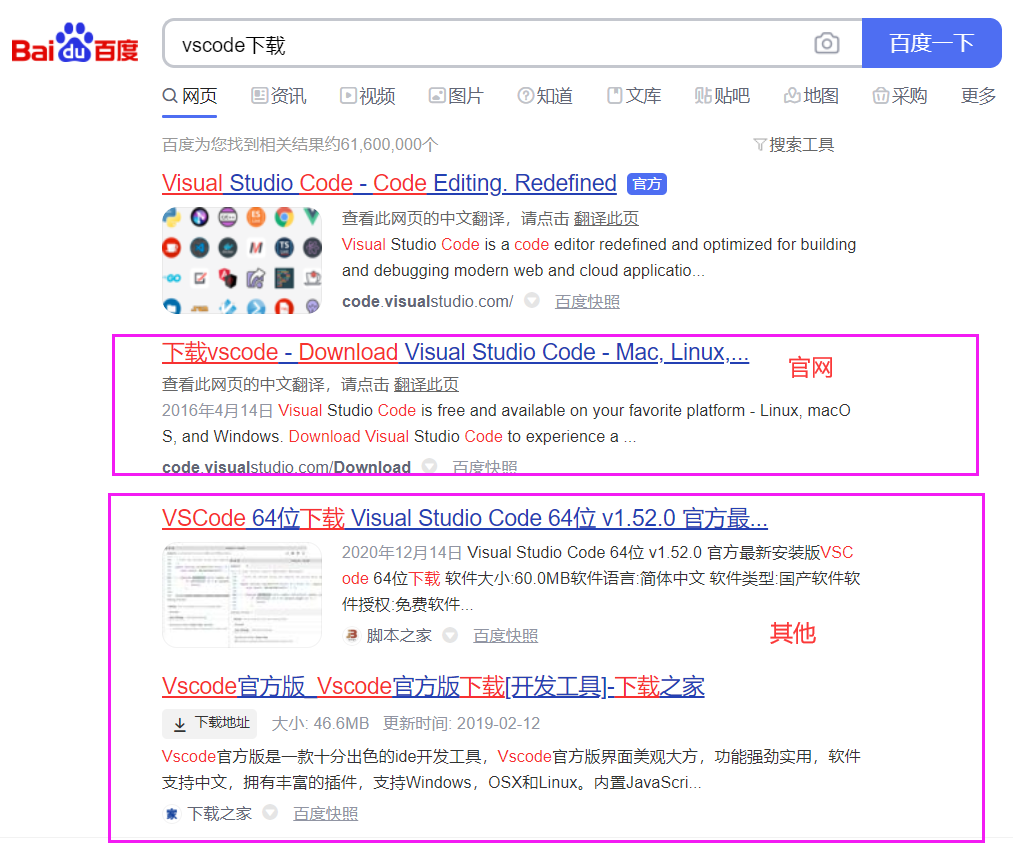Open 百度快照 for the 下载之家 result

coord(326,813)
